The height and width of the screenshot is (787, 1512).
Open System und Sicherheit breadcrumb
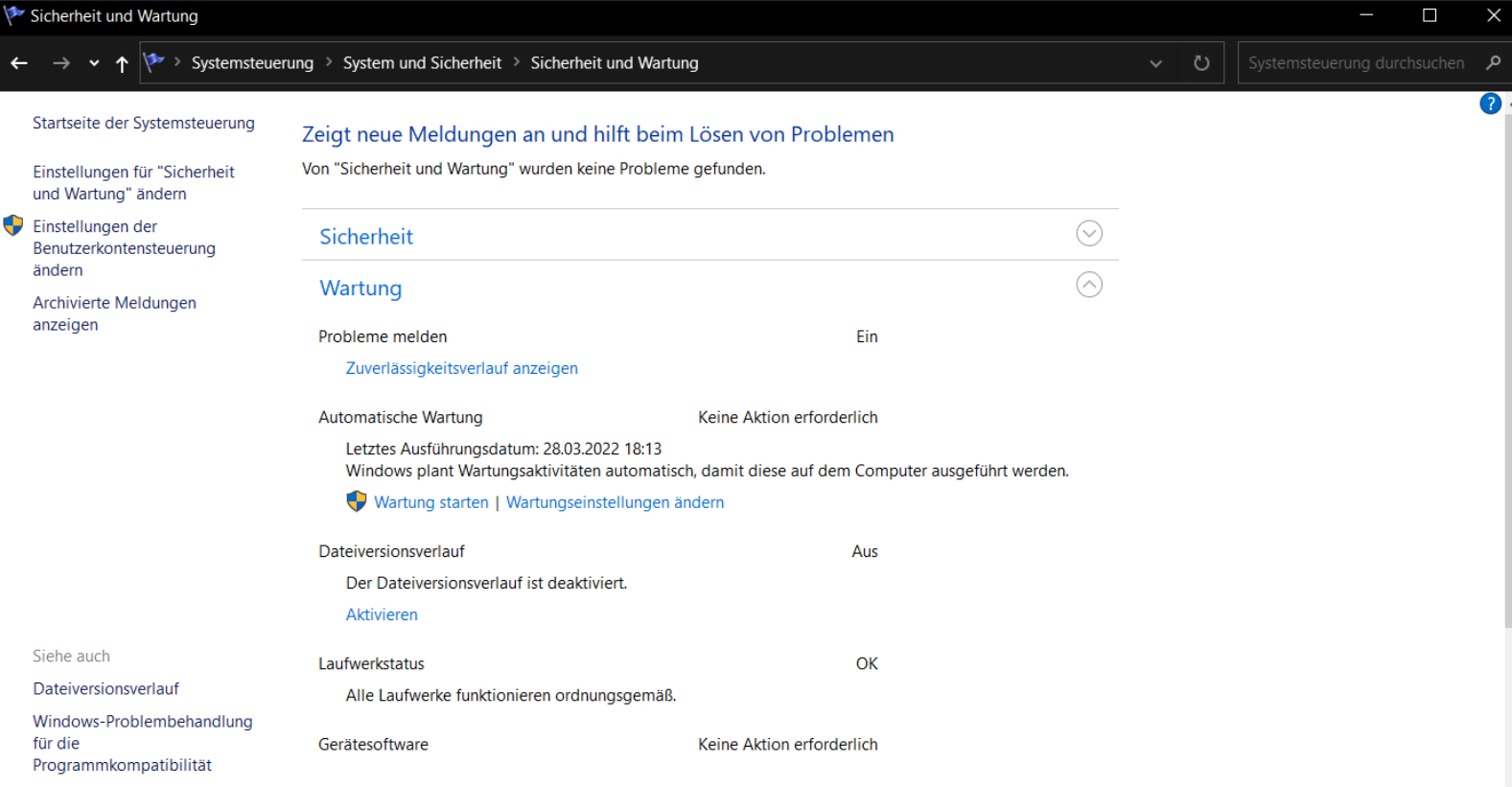click(422, 62)
